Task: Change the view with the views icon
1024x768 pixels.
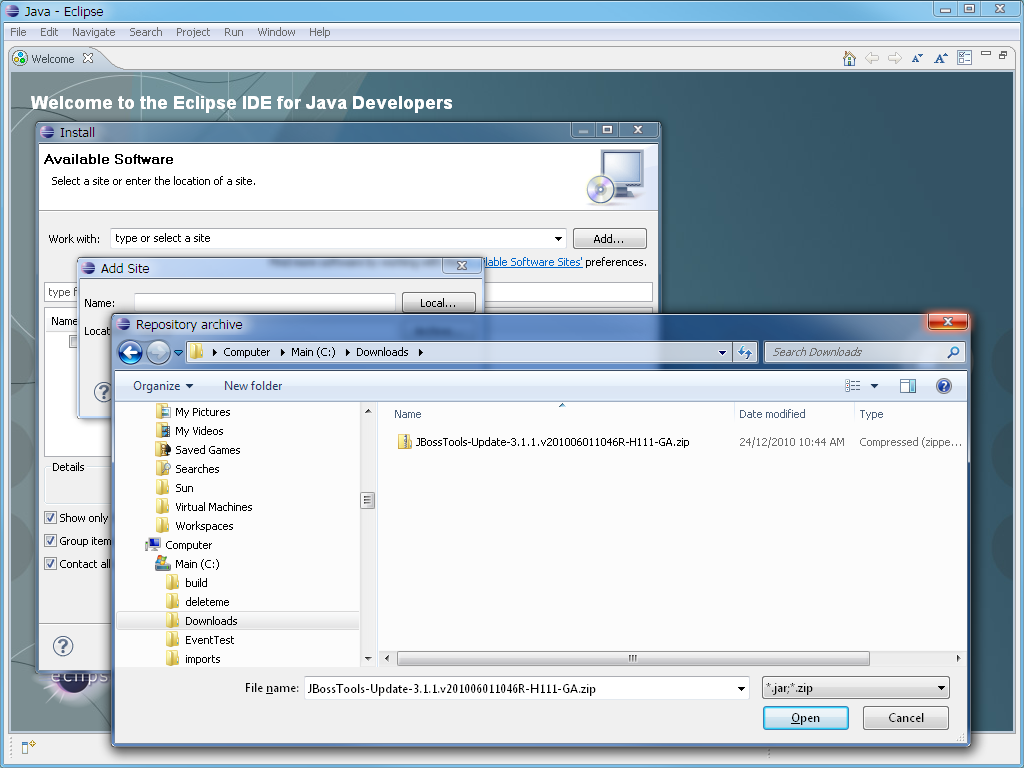Action: click(852, 386)
